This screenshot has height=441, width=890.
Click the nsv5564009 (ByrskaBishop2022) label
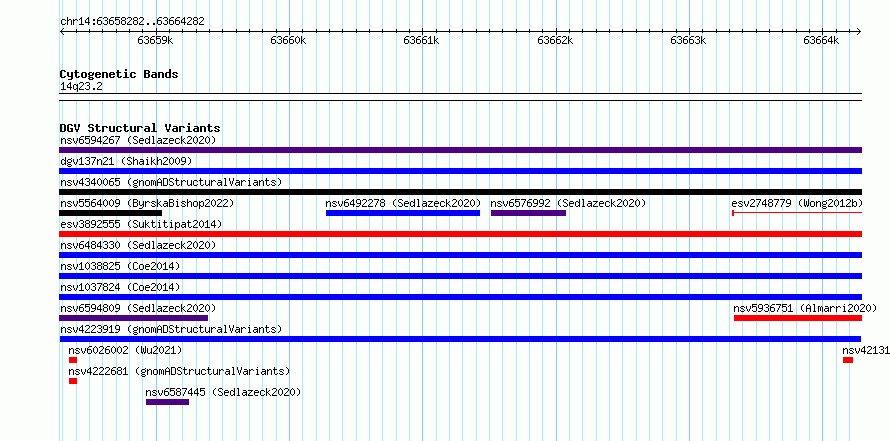click(147, 203)
